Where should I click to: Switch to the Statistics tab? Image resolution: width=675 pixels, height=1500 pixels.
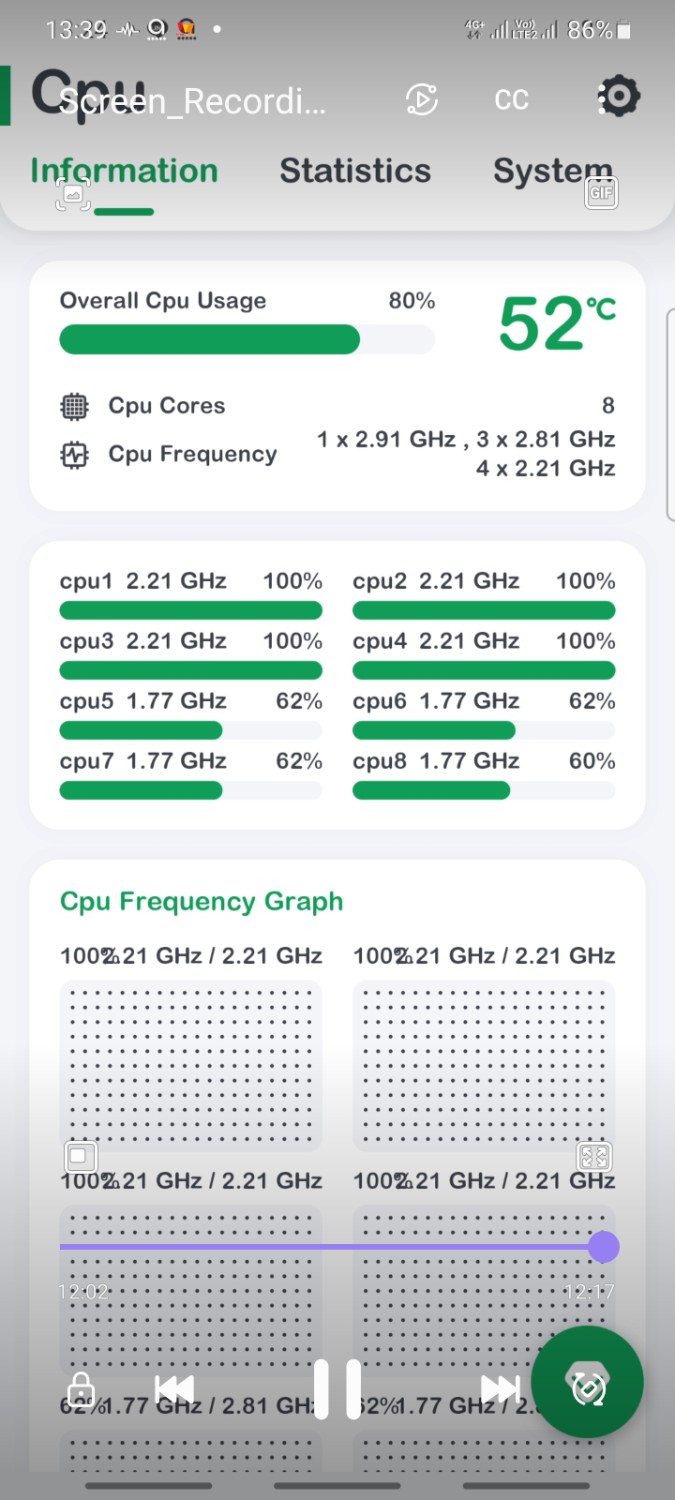(x=355, y=171)
